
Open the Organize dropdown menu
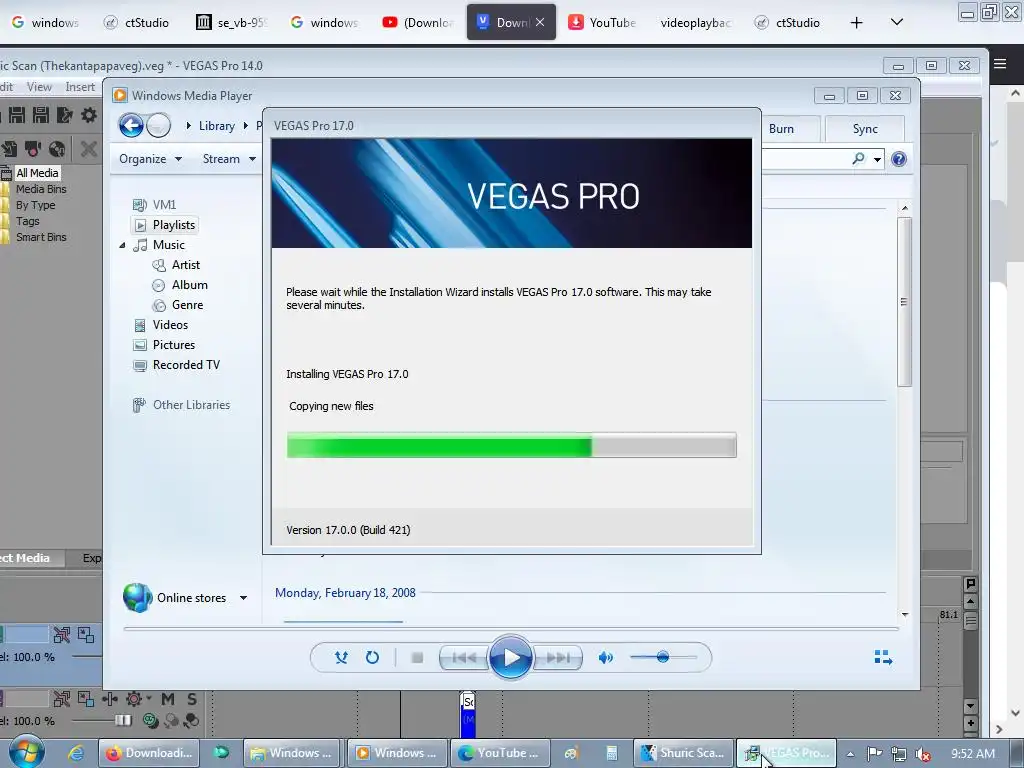[x=150, y=159]
